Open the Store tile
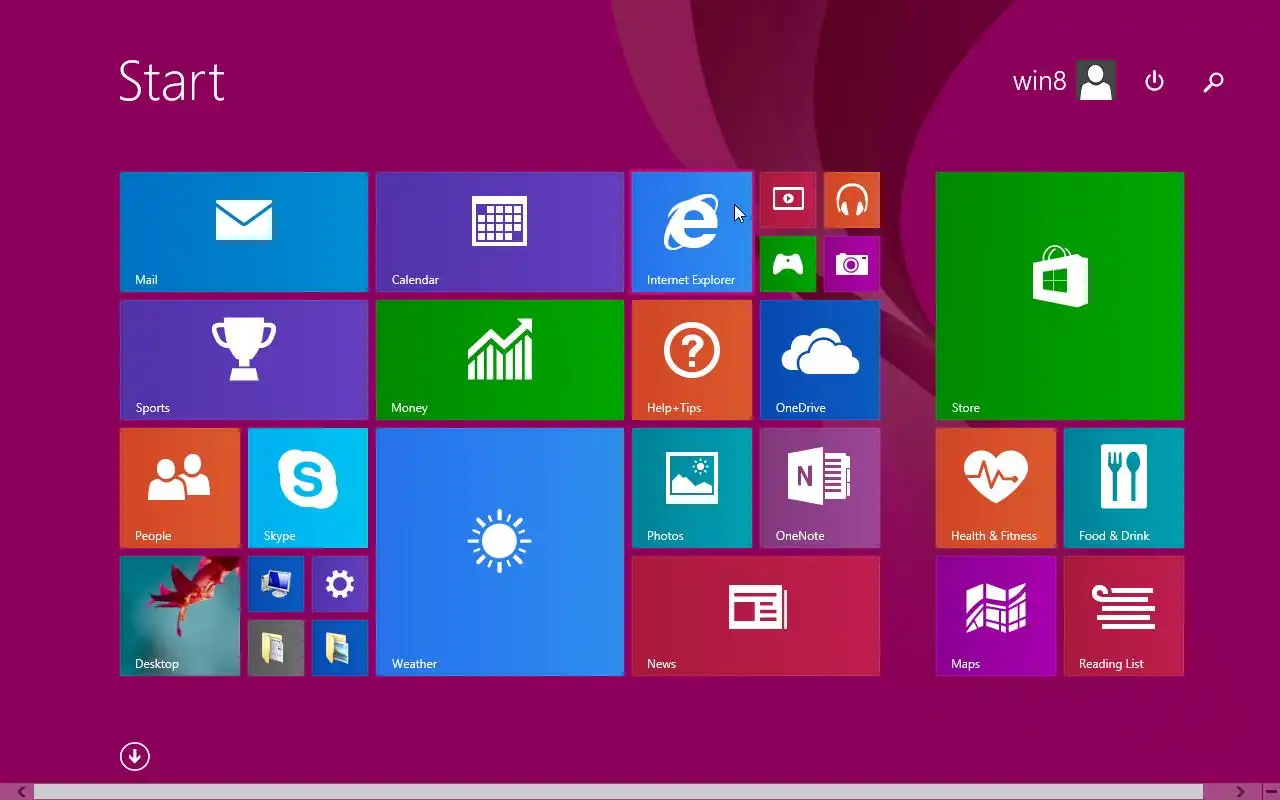1280x800 pixels. (1060, 296)
